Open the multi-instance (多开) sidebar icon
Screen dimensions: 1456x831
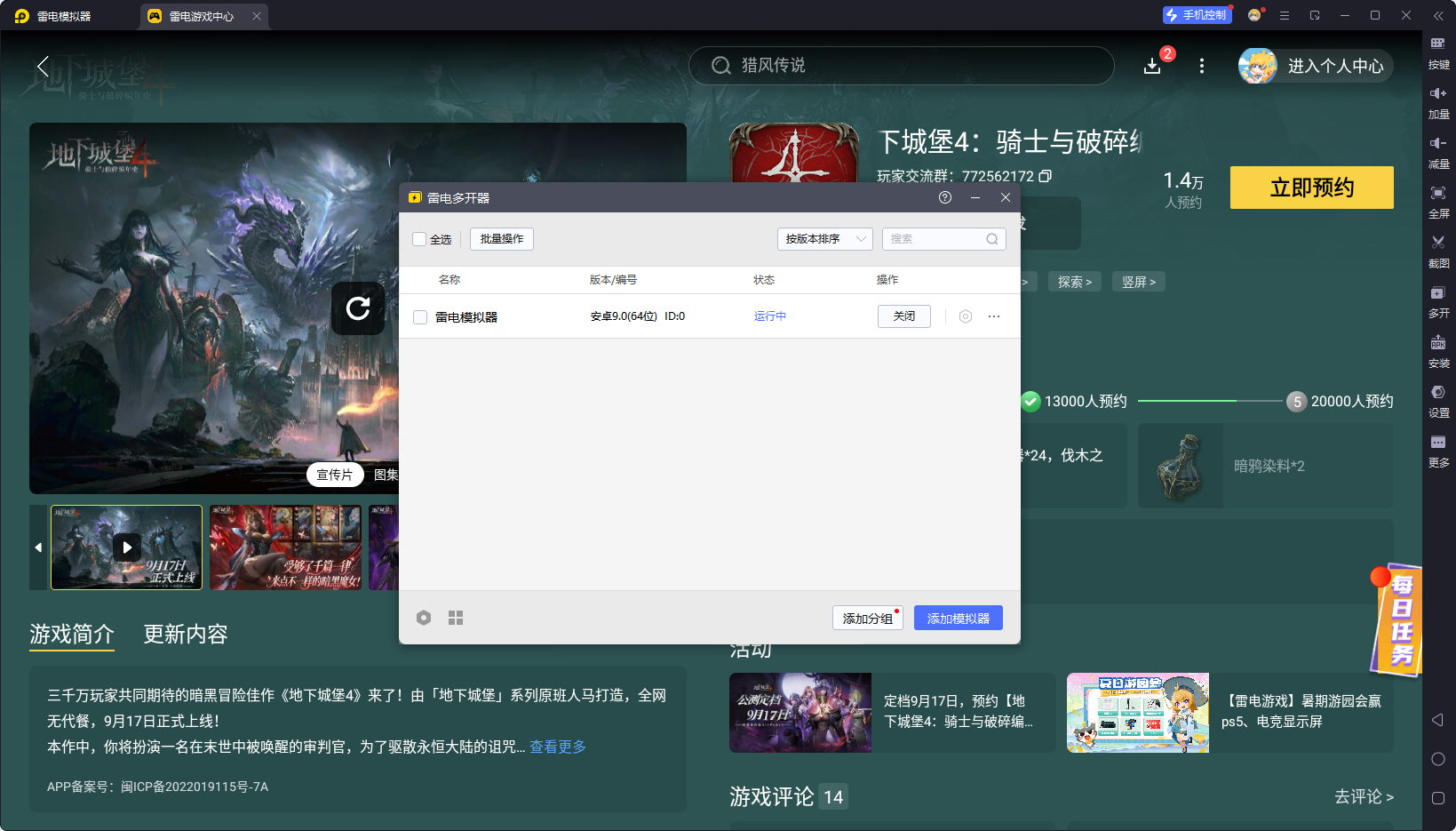point(1437,293)
